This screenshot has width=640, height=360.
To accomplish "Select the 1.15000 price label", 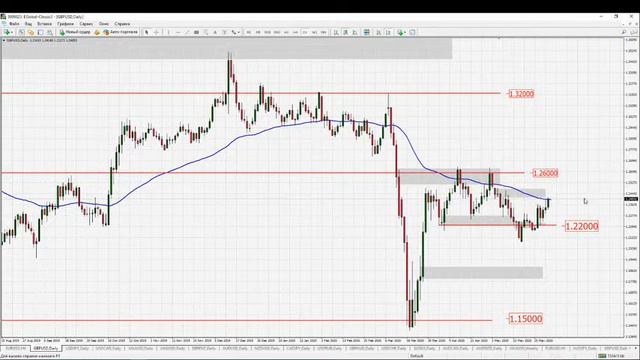I will tap(526, 319).
